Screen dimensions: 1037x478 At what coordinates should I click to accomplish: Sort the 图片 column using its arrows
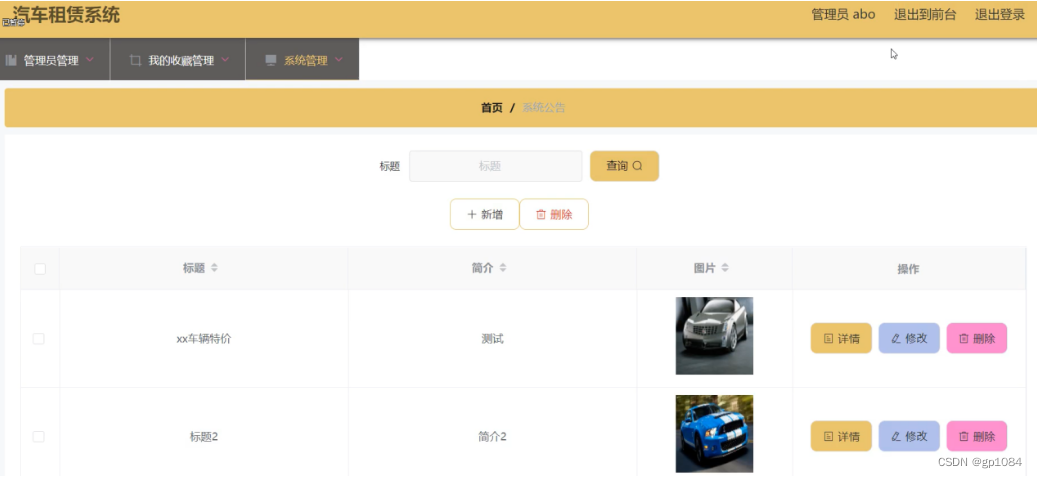[x=725, y=268]
